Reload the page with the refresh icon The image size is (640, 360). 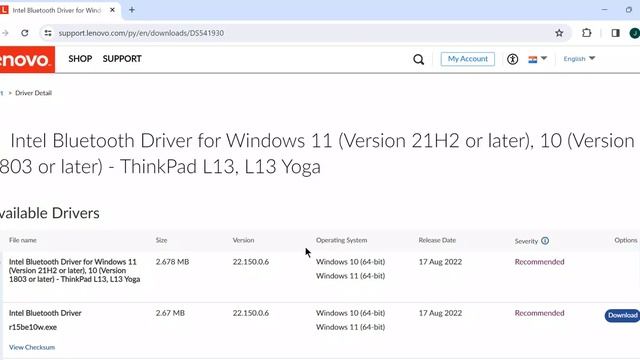[x=25, y=33]
